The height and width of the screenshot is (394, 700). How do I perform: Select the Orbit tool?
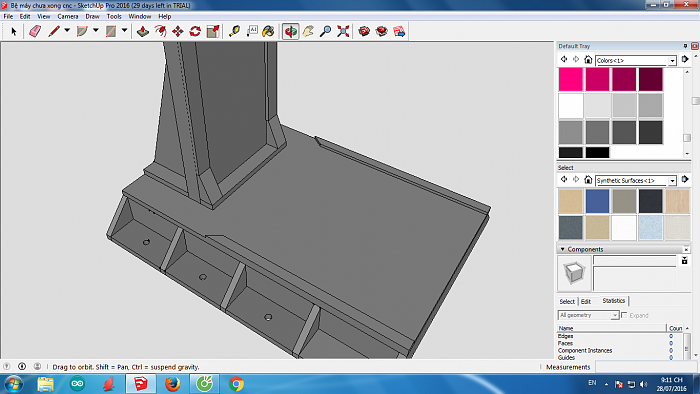click(x=291, y=31)
